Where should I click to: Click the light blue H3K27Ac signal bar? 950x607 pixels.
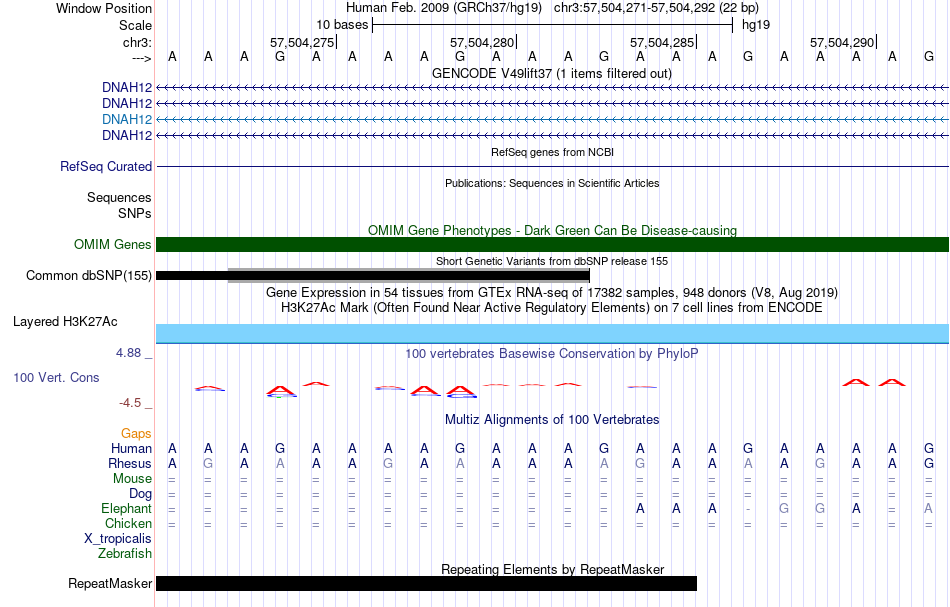[x=552, y=334]
